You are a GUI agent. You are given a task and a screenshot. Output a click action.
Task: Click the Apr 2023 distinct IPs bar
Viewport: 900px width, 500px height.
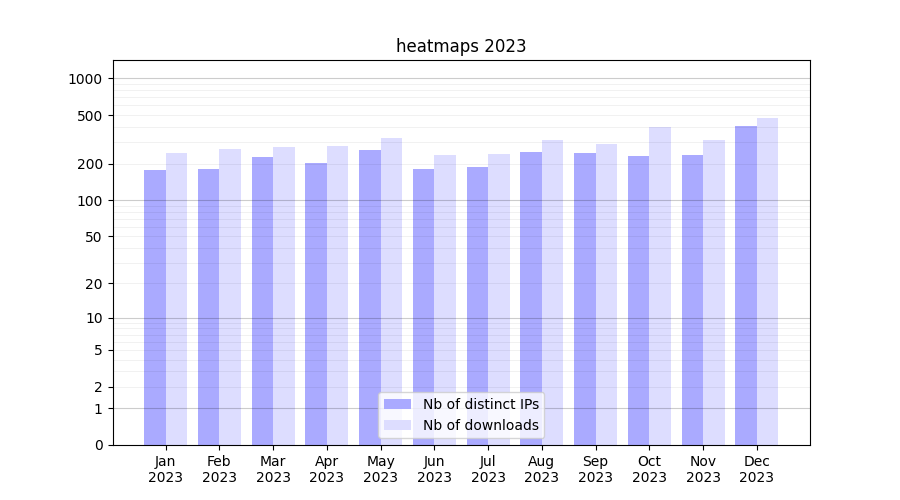pos(316,304)
